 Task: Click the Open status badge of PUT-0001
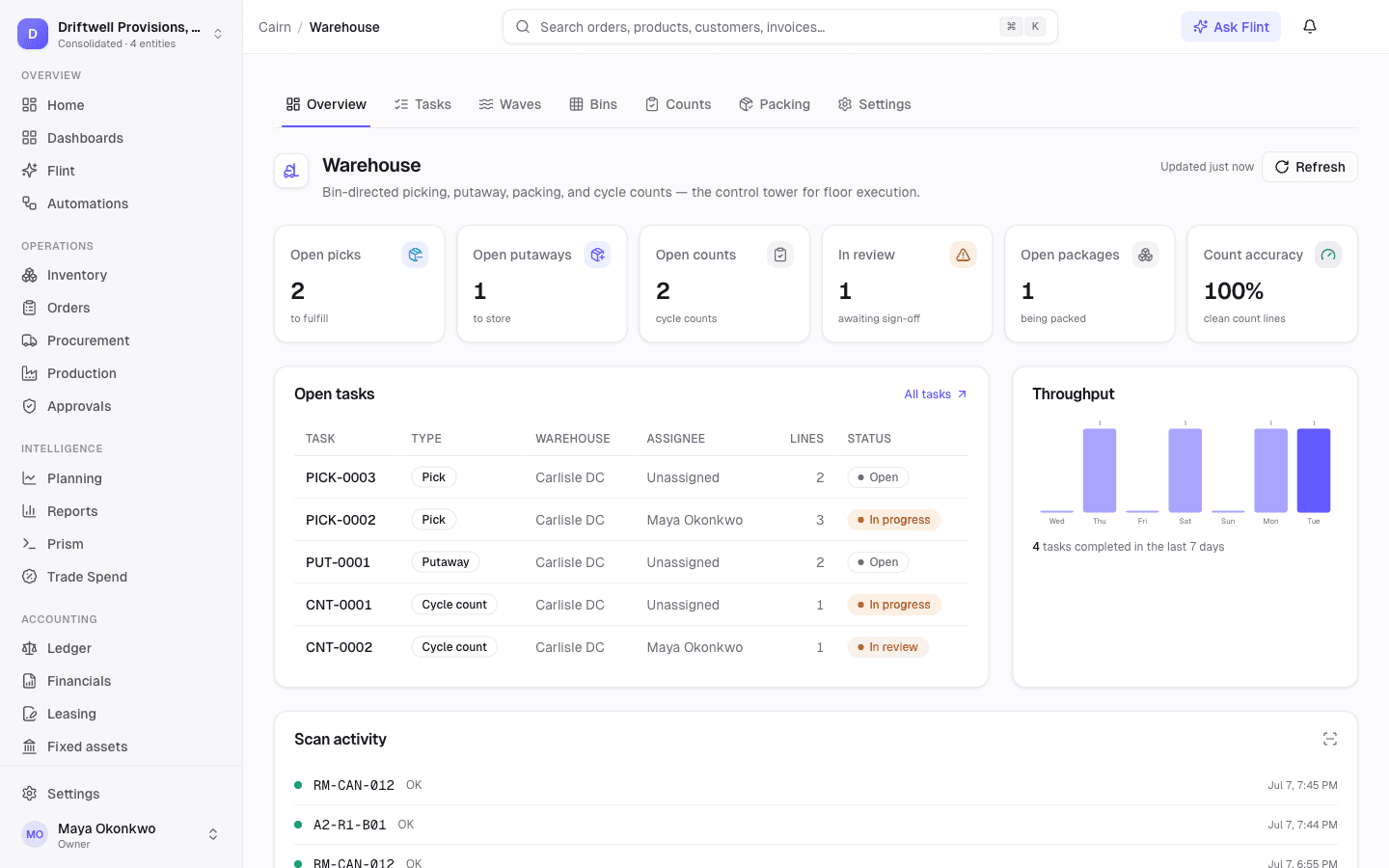click(878, 562)
